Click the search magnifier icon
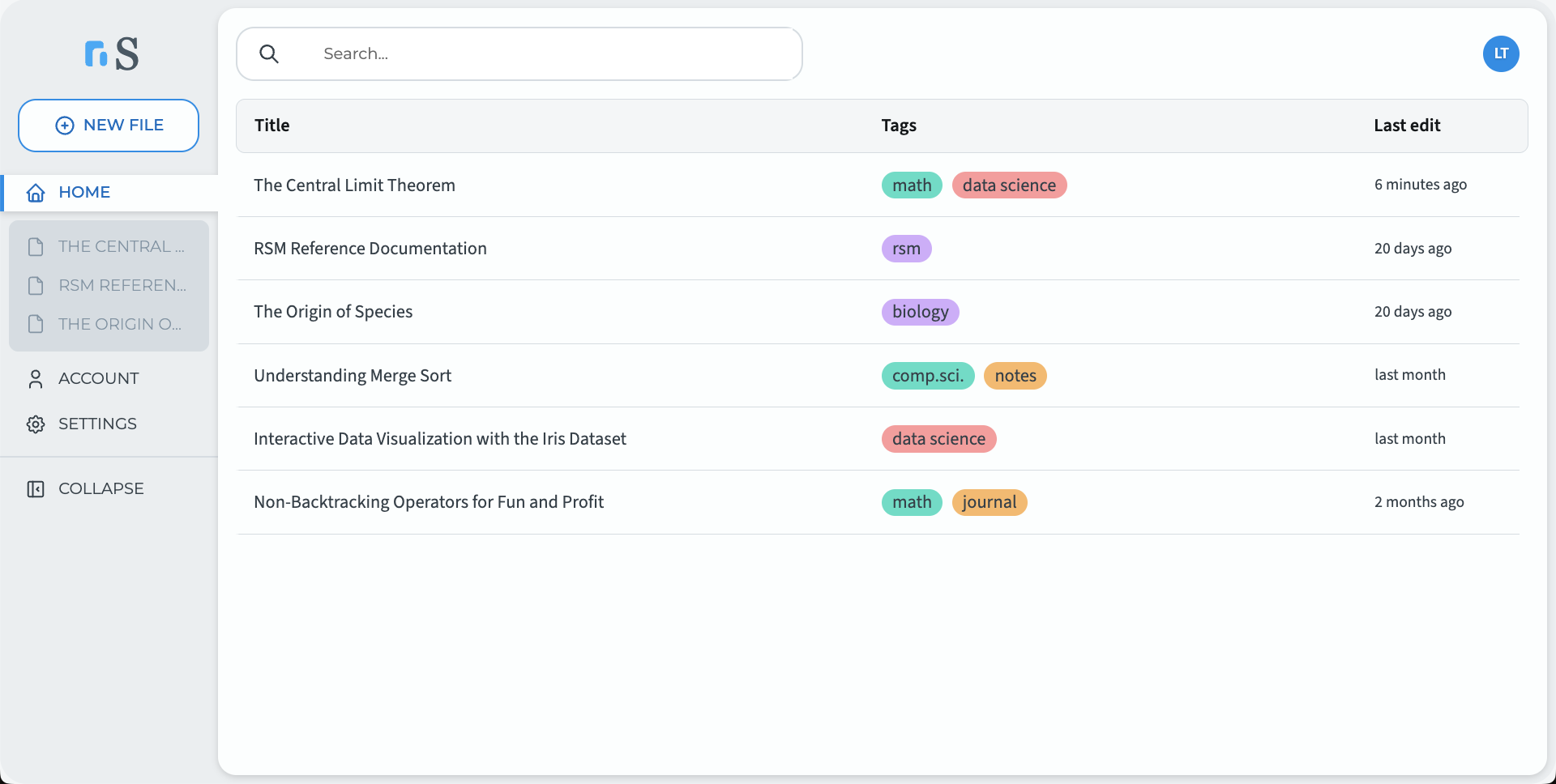Screen dimensions: 1556x784 click(x=269, y=54)
